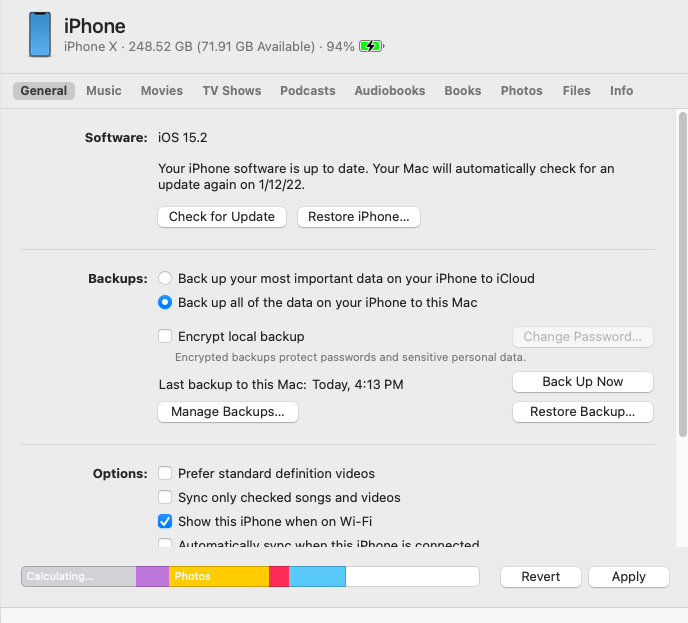The height and width of the screenshot is (623, 688).
Task: Apply the sync settings
Action: click(x=629, y=576)
